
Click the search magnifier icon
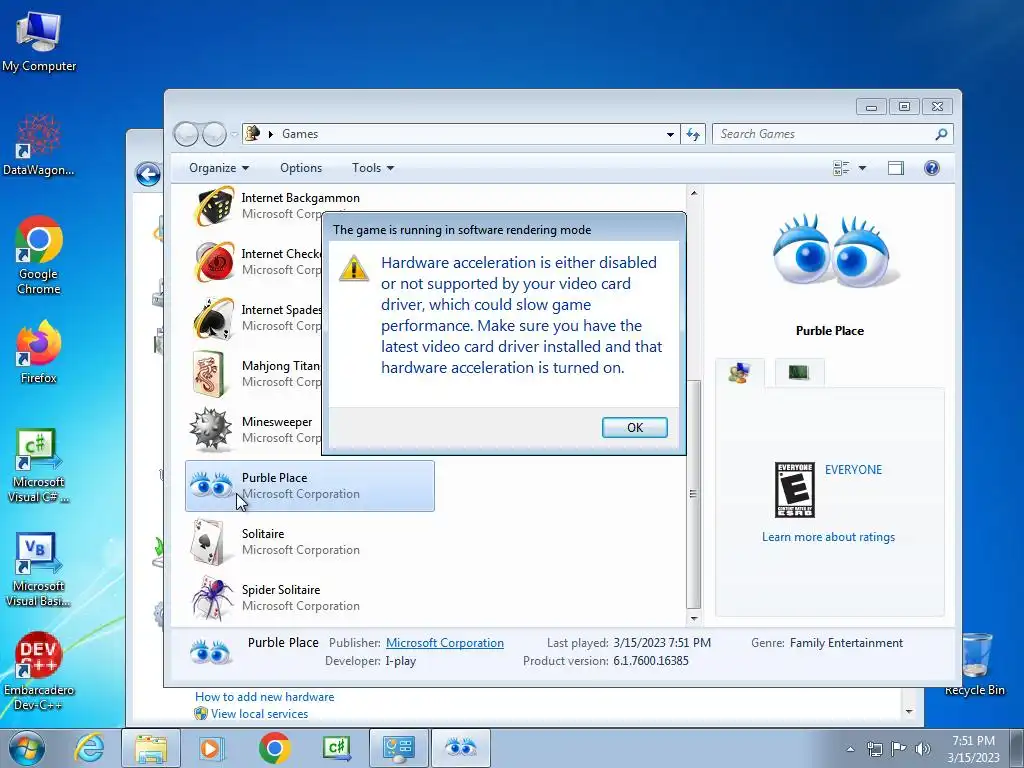[941, 134]
